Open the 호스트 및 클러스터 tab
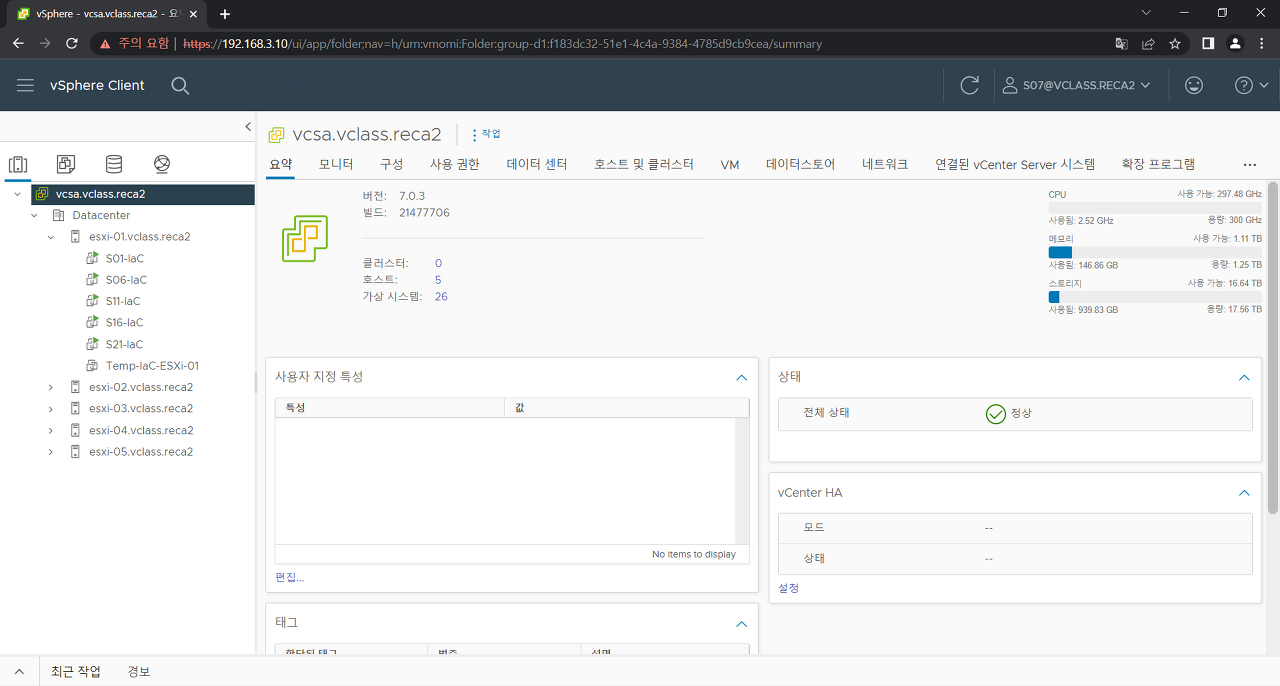Viewport: 1280px width, 686px height. coord(644,164)
